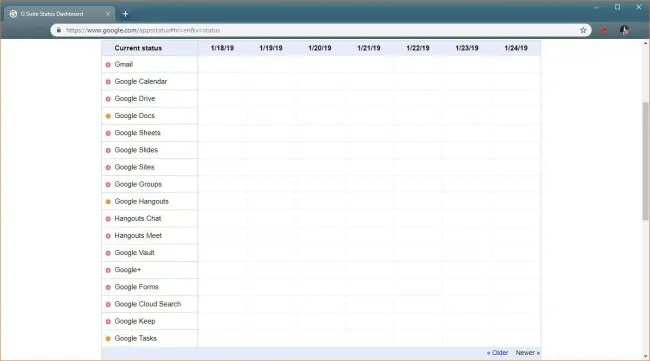
Task: Click the orange status dot beside Google Hangouts
Action: [x=108, y=202]
